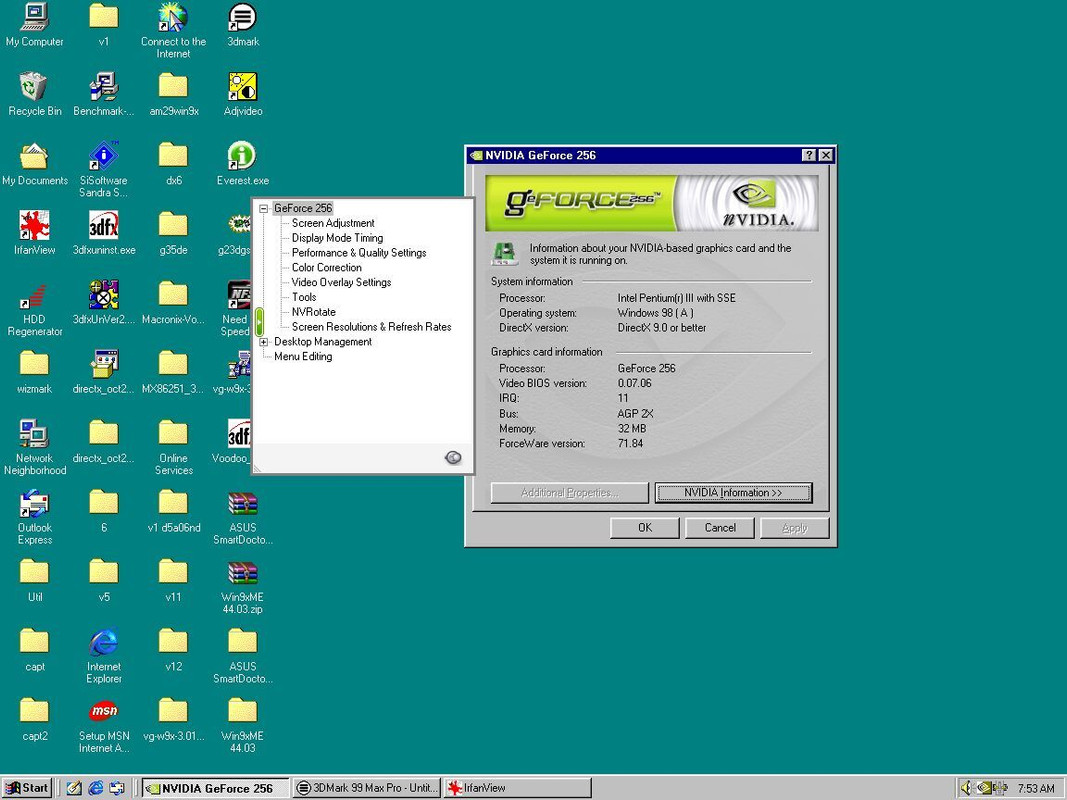Image resolution: width=1067 pixels, height=800 pixels.
Task: Click the NVIDIA GeForce 256 taskbar button
Action: point(216,788)
